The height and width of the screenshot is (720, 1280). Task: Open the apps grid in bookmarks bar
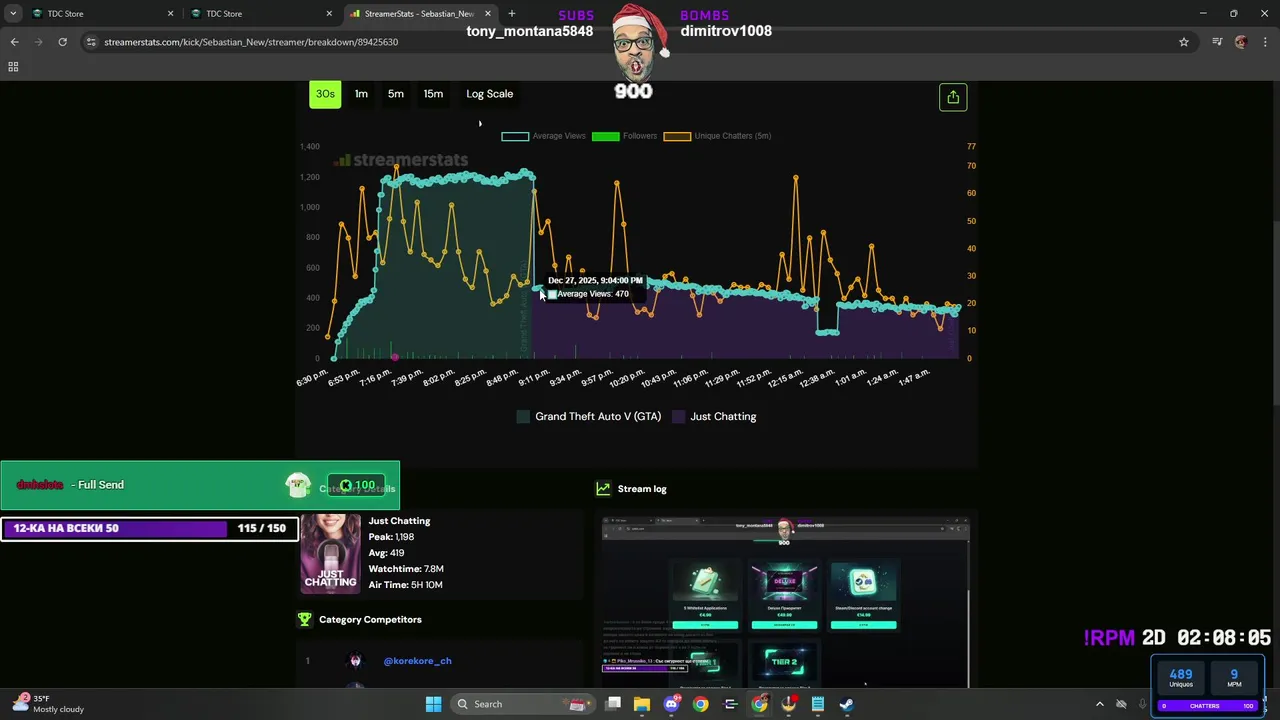[x=13, y=67]
